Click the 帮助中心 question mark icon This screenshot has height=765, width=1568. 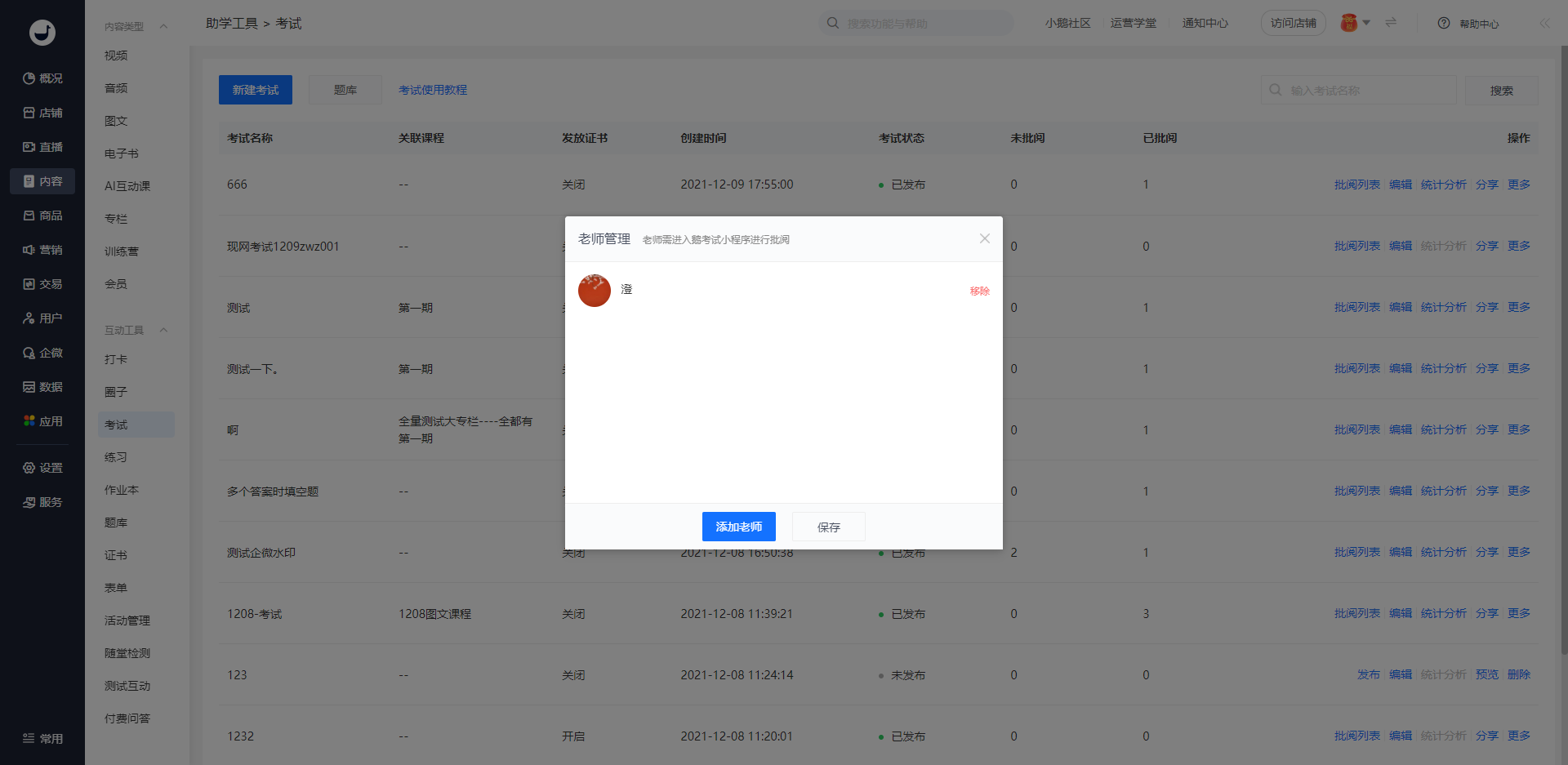click(1444, 24)
